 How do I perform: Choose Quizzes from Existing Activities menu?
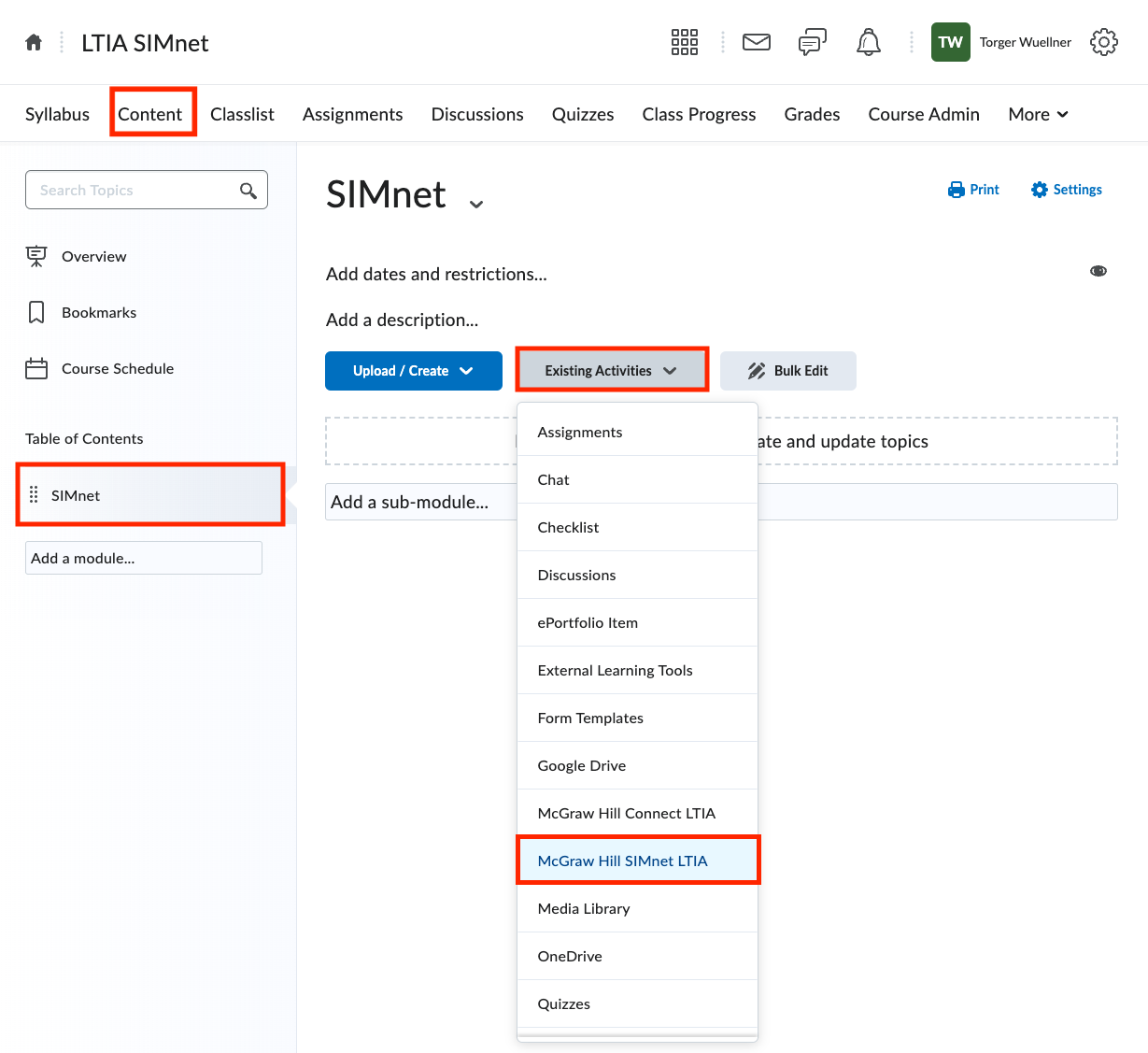pos(637,1003)
